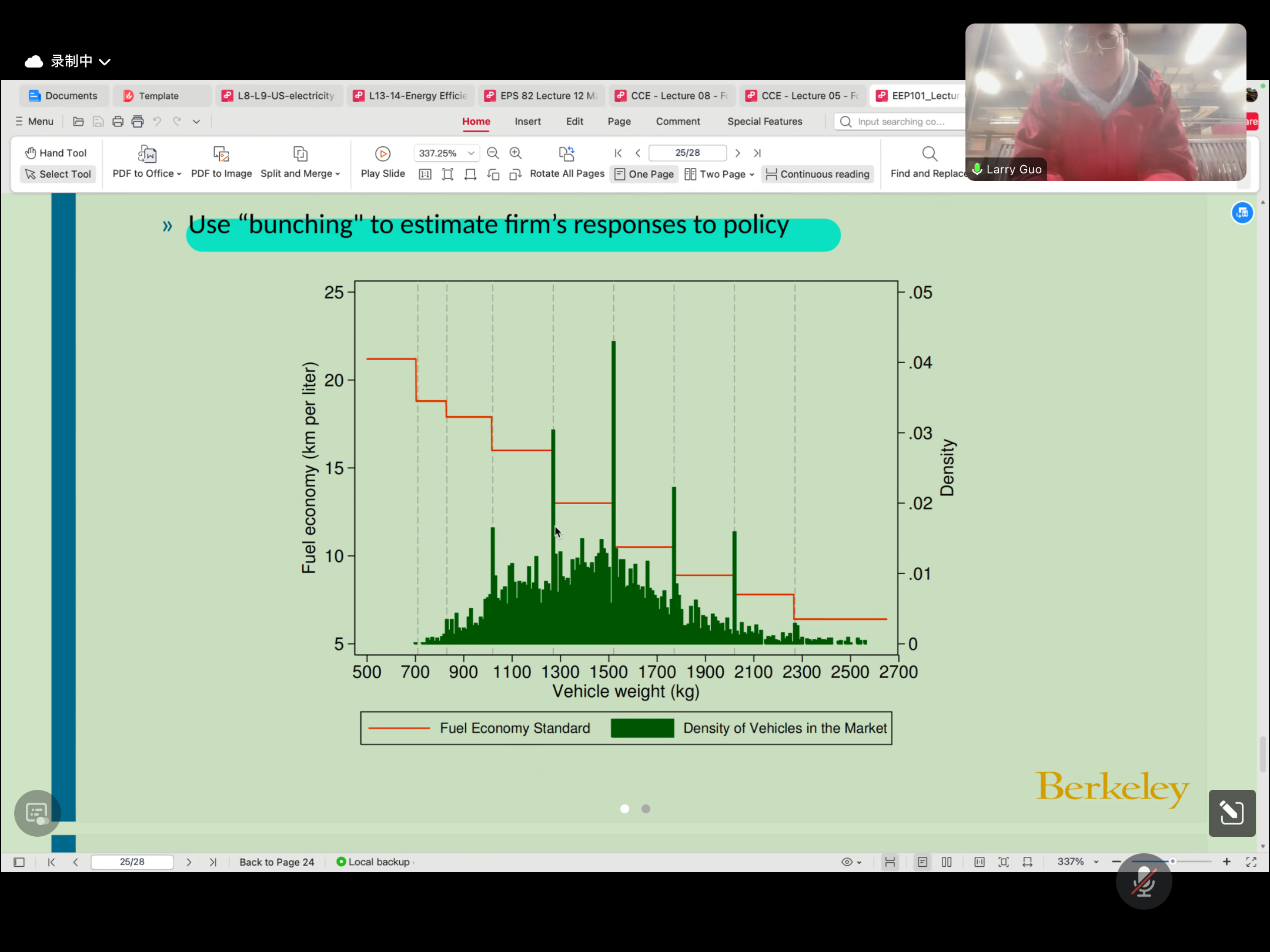
Task: Click the fit page icon
Action: (x=447, y=174)
